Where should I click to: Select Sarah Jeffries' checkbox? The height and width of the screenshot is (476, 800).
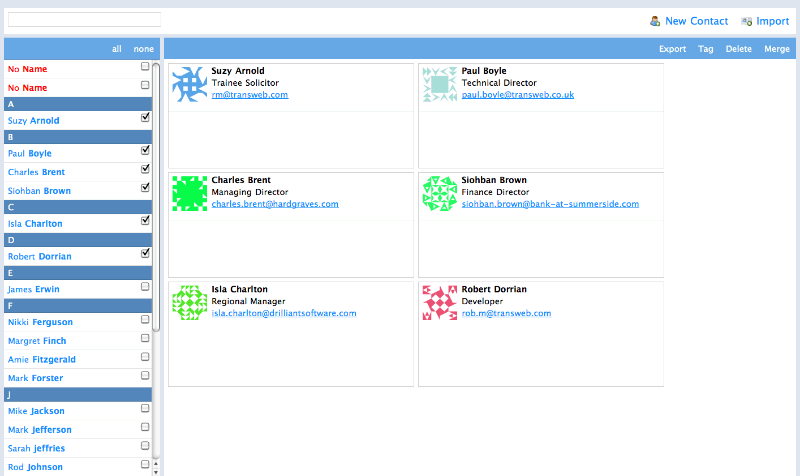pos(145,446)
